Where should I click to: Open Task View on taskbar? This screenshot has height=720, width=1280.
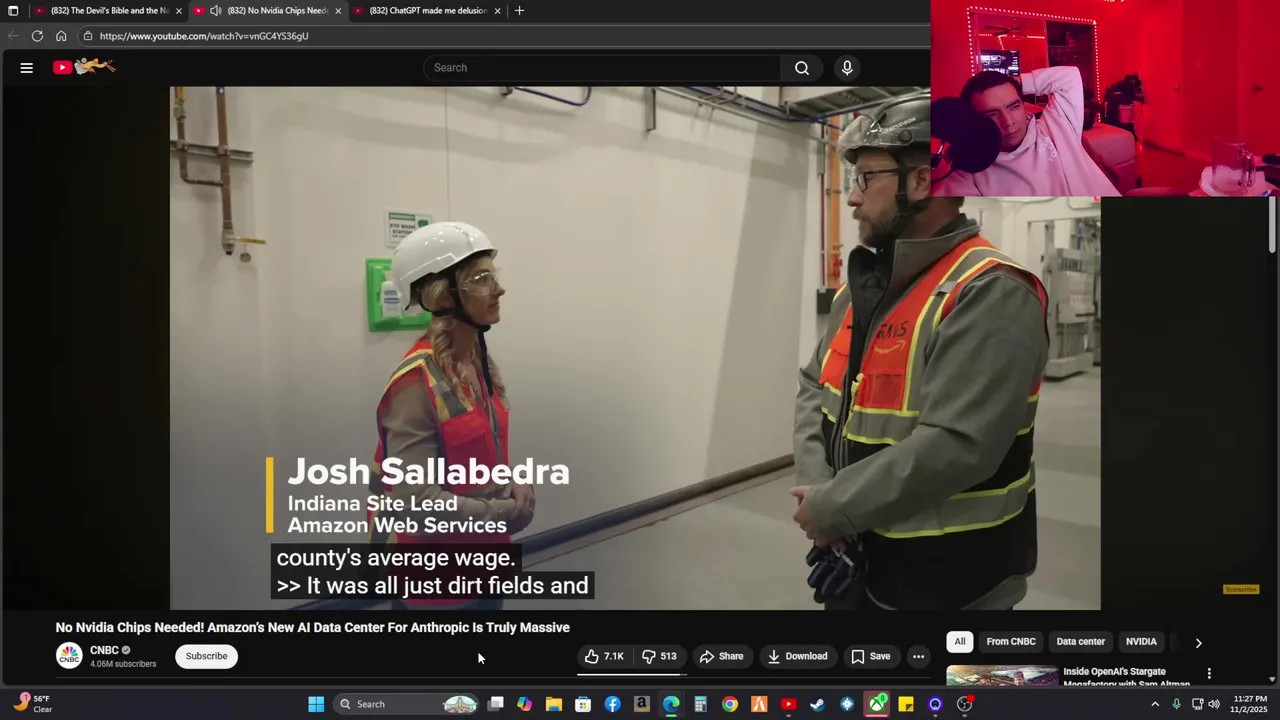(x=495, y=704)
